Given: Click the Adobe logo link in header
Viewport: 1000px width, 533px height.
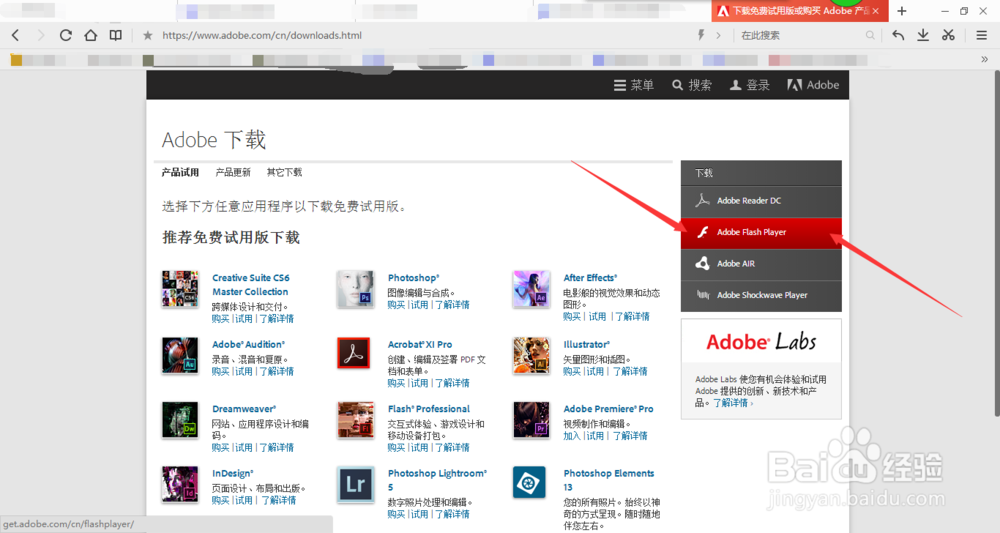Looking at the screenshot, I should (x=813, y=85).
